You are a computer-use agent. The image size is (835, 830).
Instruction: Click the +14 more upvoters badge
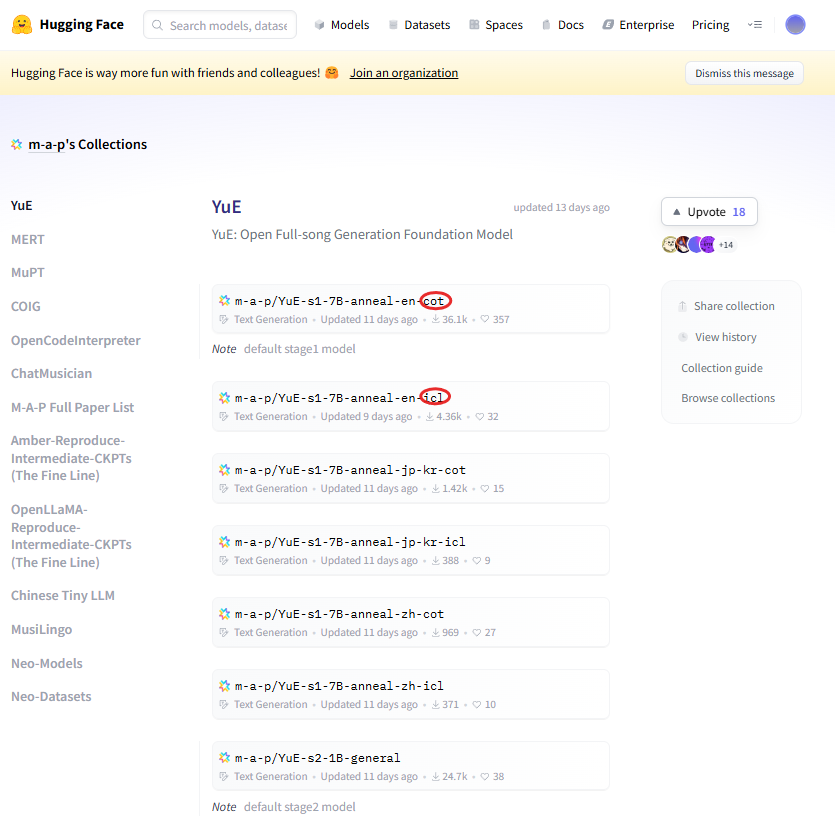pyautogui.click(x=726, y=245)
